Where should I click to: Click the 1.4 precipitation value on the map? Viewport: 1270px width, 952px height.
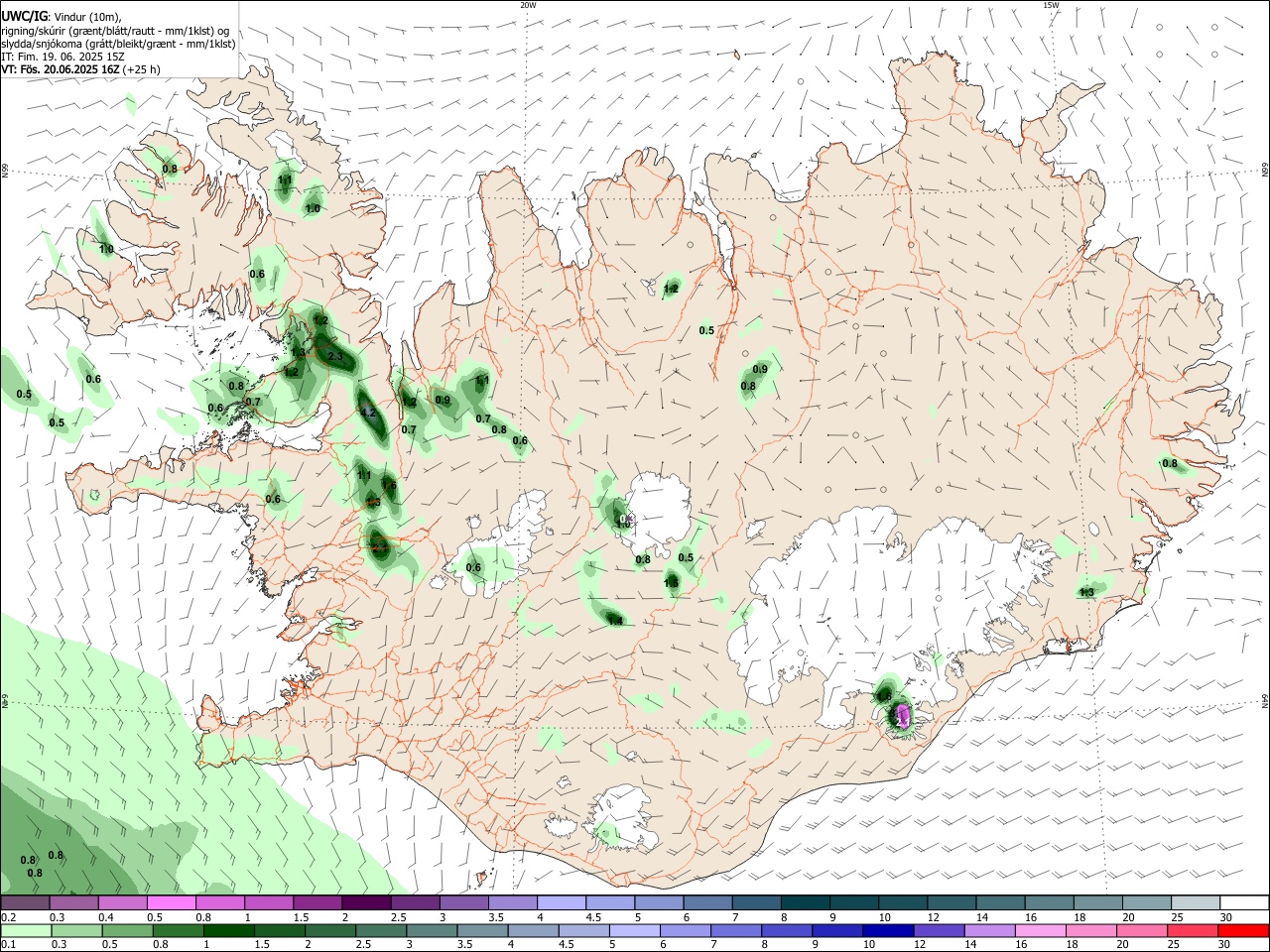coord(614,621)
